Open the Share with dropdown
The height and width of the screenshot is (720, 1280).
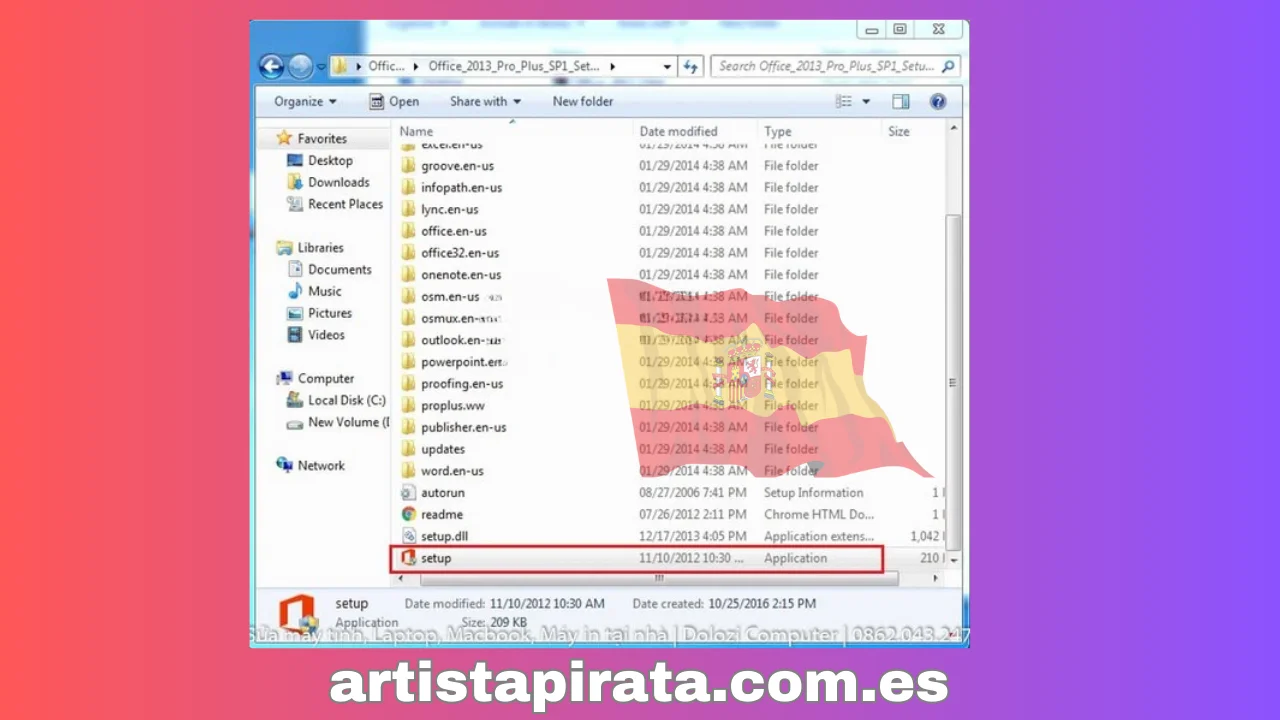point(485,101)
